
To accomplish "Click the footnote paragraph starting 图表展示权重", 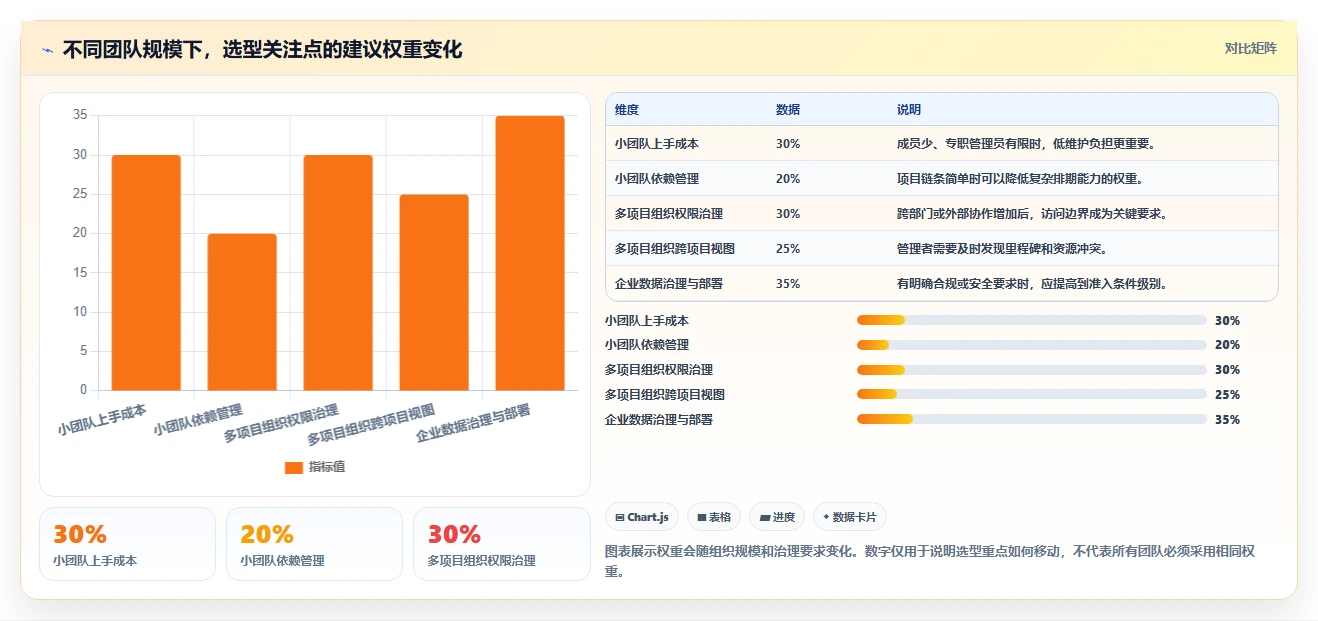I will [930, 561].
